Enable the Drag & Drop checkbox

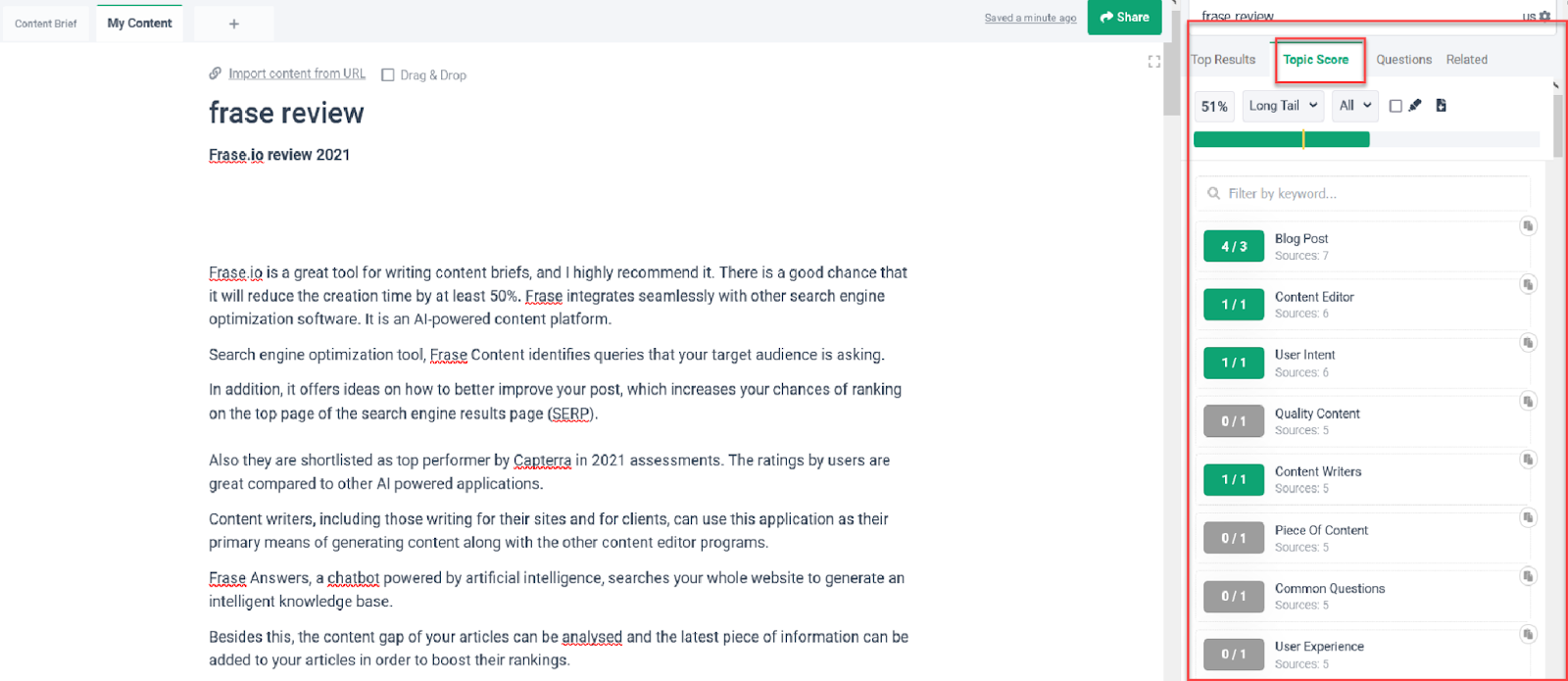[388, 74]
